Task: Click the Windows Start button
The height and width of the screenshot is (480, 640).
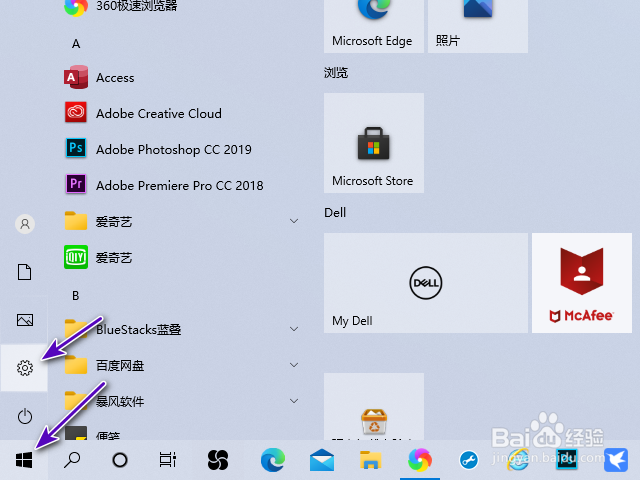Action: tap(24, 460)
